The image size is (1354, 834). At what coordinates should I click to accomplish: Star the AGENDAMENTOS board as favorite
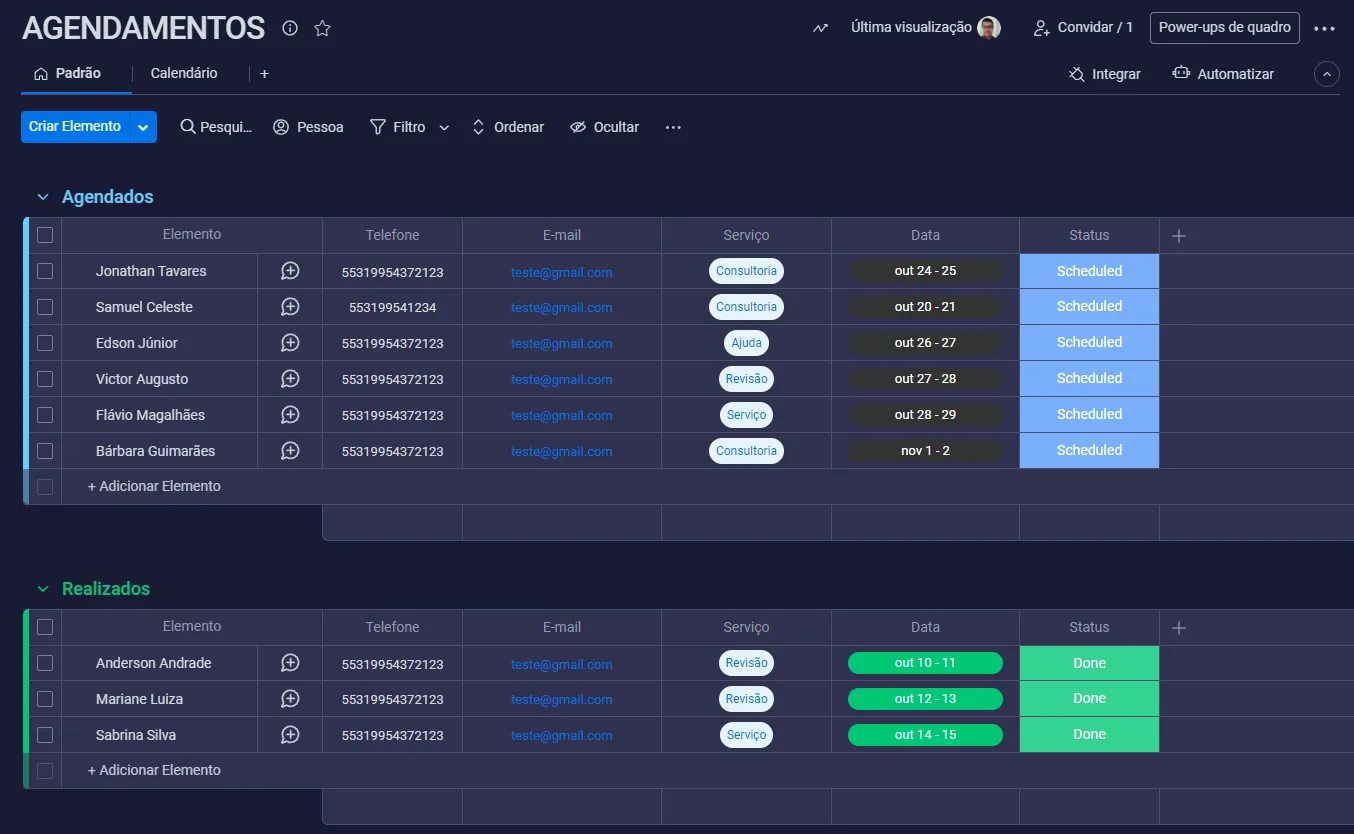[x=322, y=28]
